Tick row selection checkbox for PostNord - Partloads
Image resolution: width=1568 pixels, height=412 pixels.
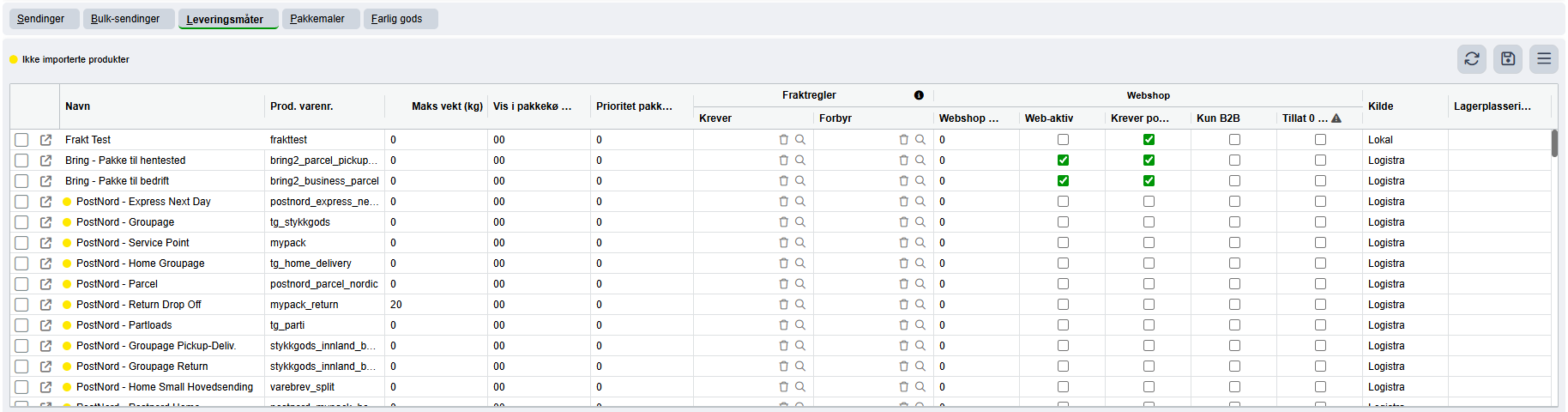click(x=21, y=325)
